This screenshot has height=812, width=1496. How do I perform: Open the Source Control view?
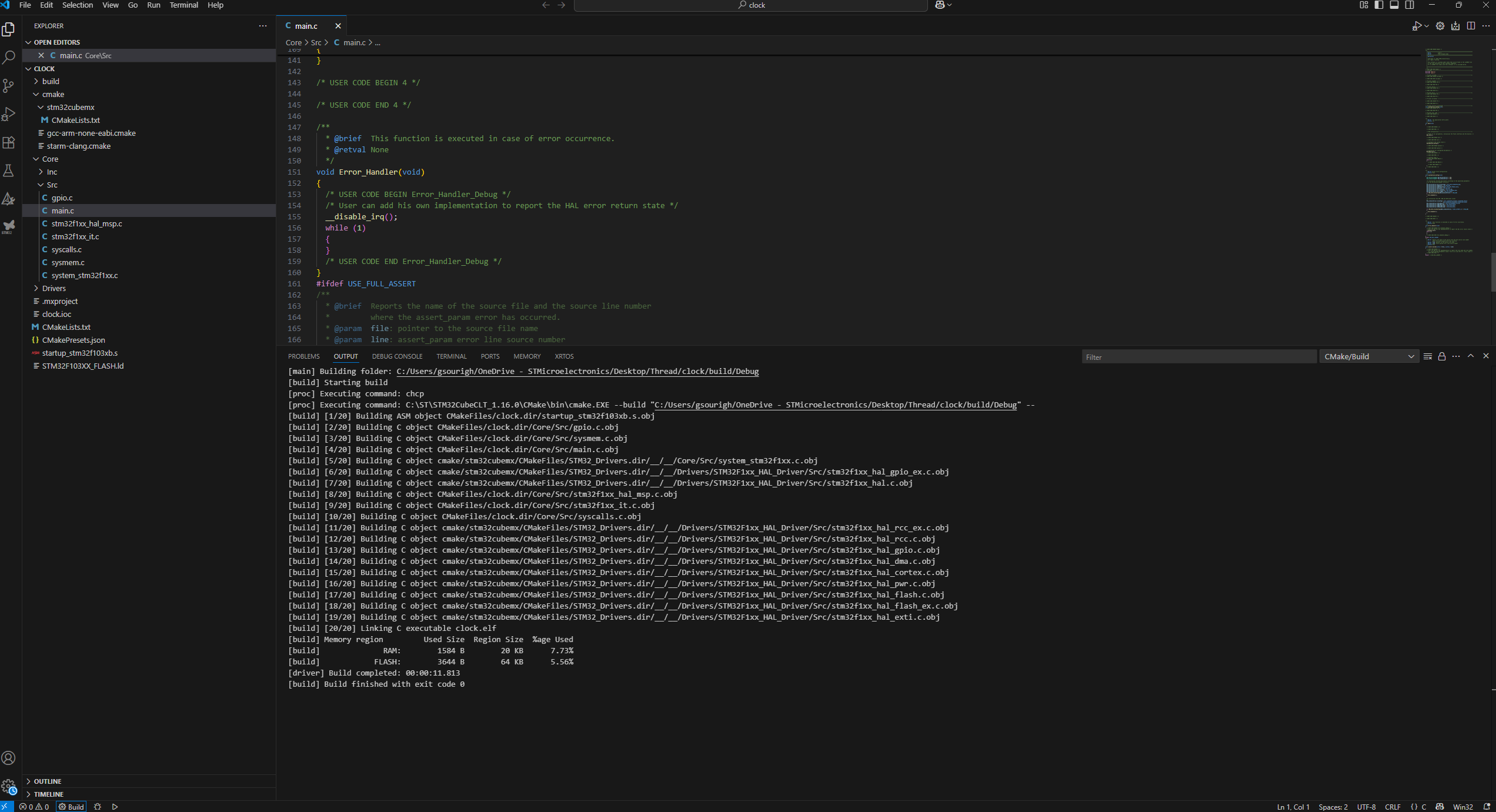(x=9, y=86)
